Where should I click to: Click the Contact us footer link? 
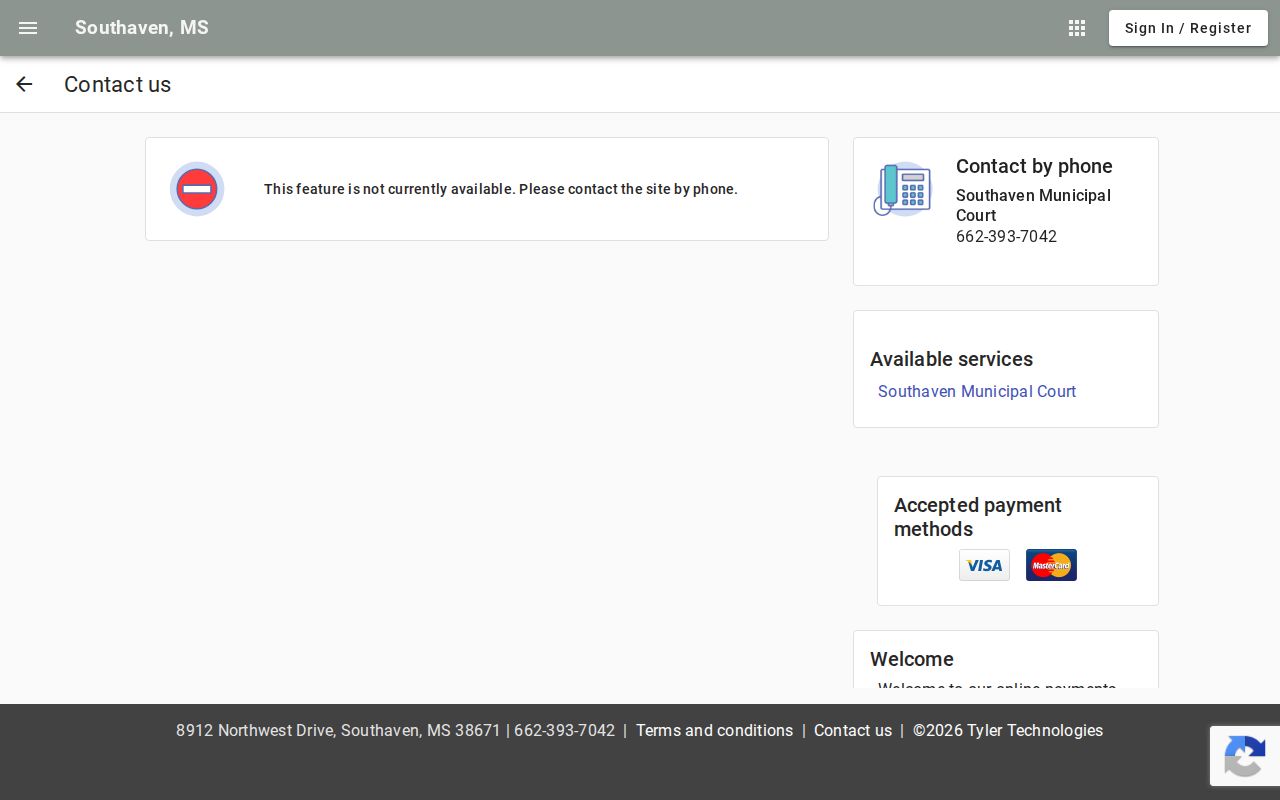pos(853,730)
